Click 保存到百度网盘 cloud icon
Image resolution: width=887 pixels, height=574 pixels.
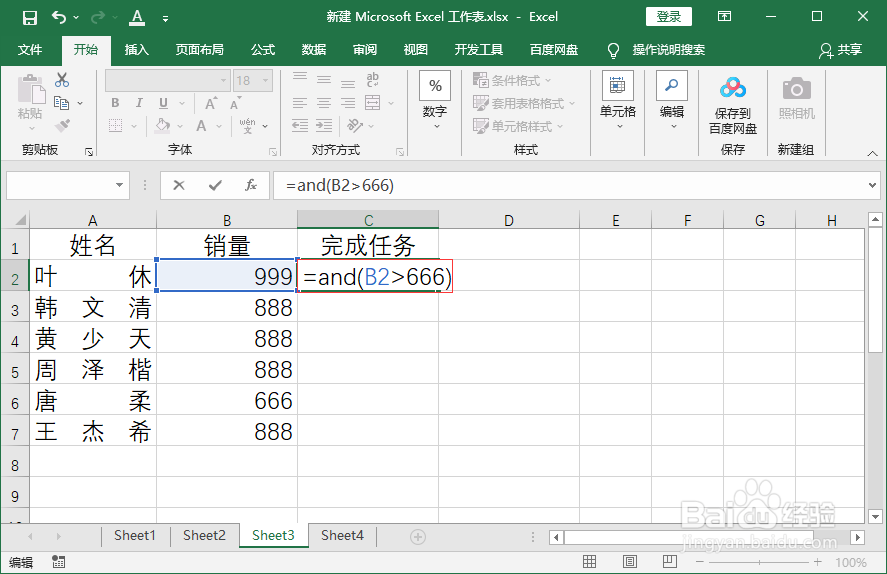tap(733, 89)
